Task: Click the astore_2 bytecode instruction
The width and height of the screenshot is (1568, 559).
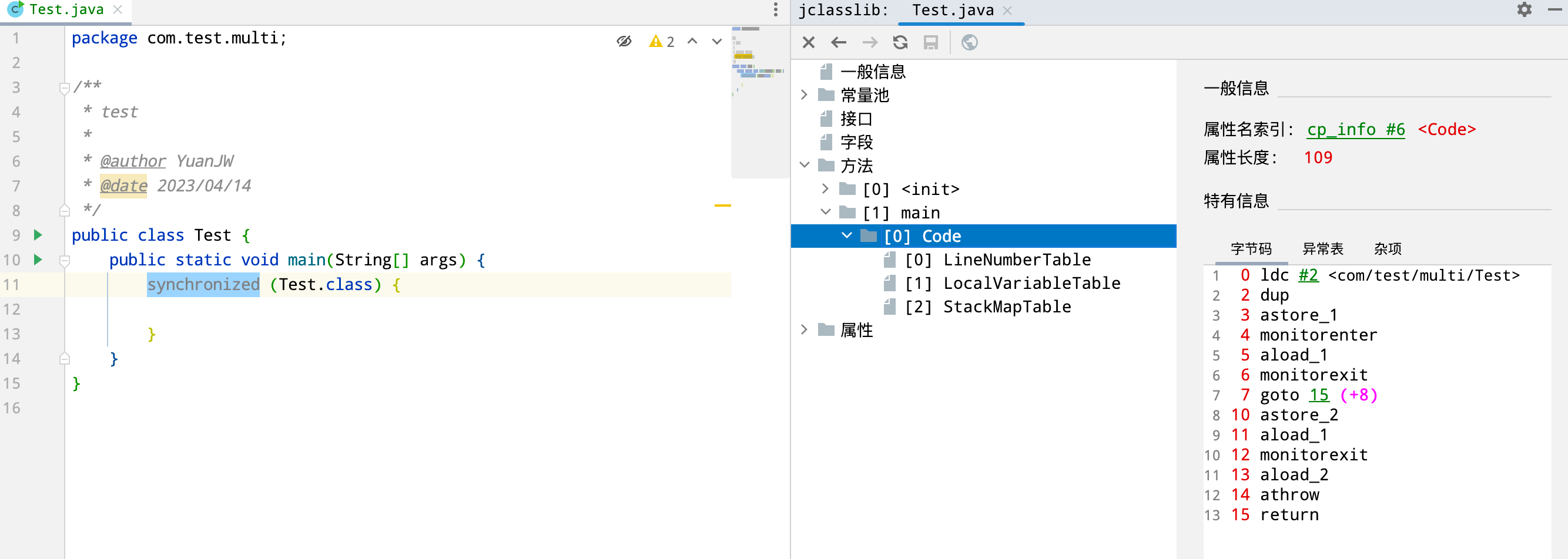Action: [x=1298, y=415]
